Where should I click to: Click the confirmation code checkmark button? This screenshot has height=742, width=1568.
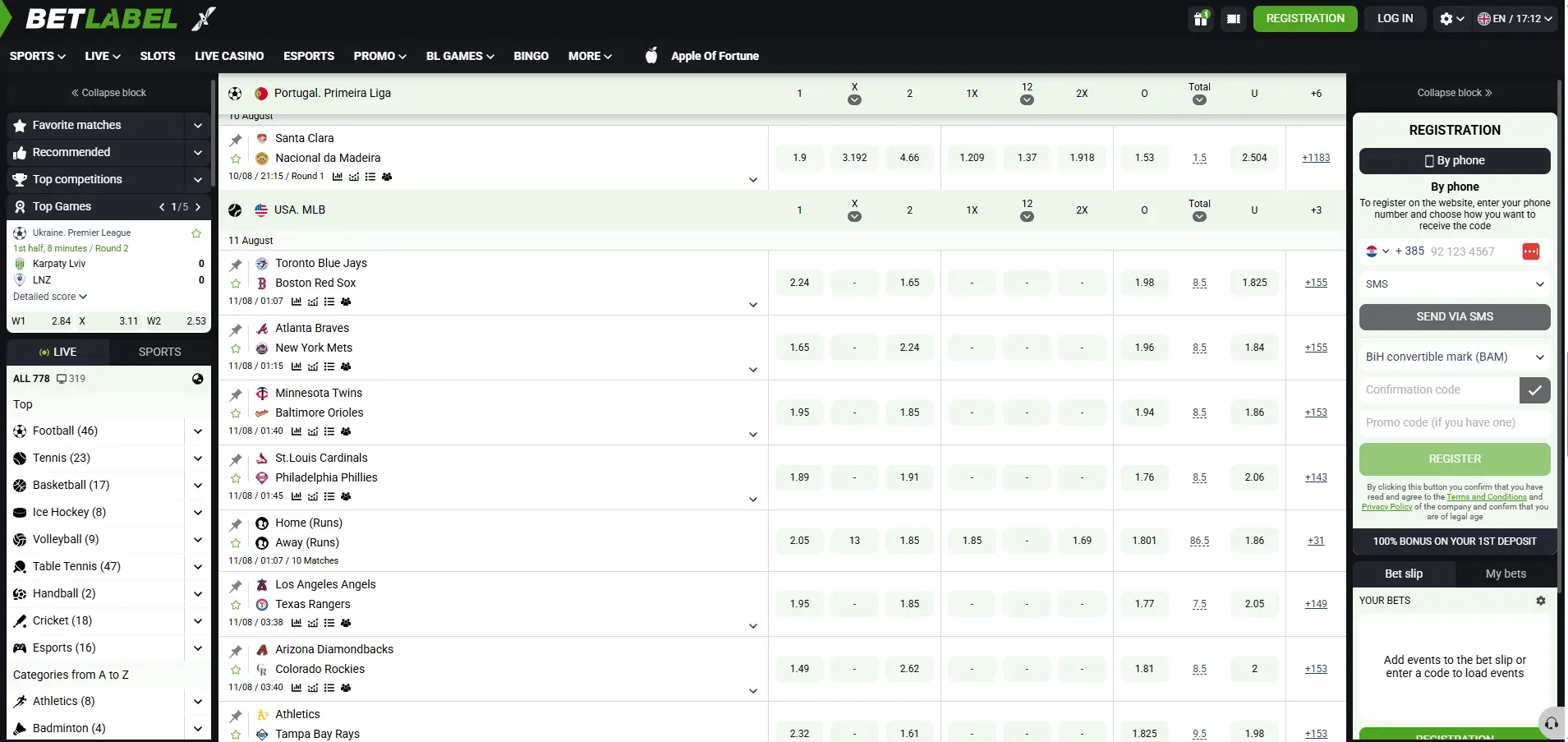pos(1534,390)
